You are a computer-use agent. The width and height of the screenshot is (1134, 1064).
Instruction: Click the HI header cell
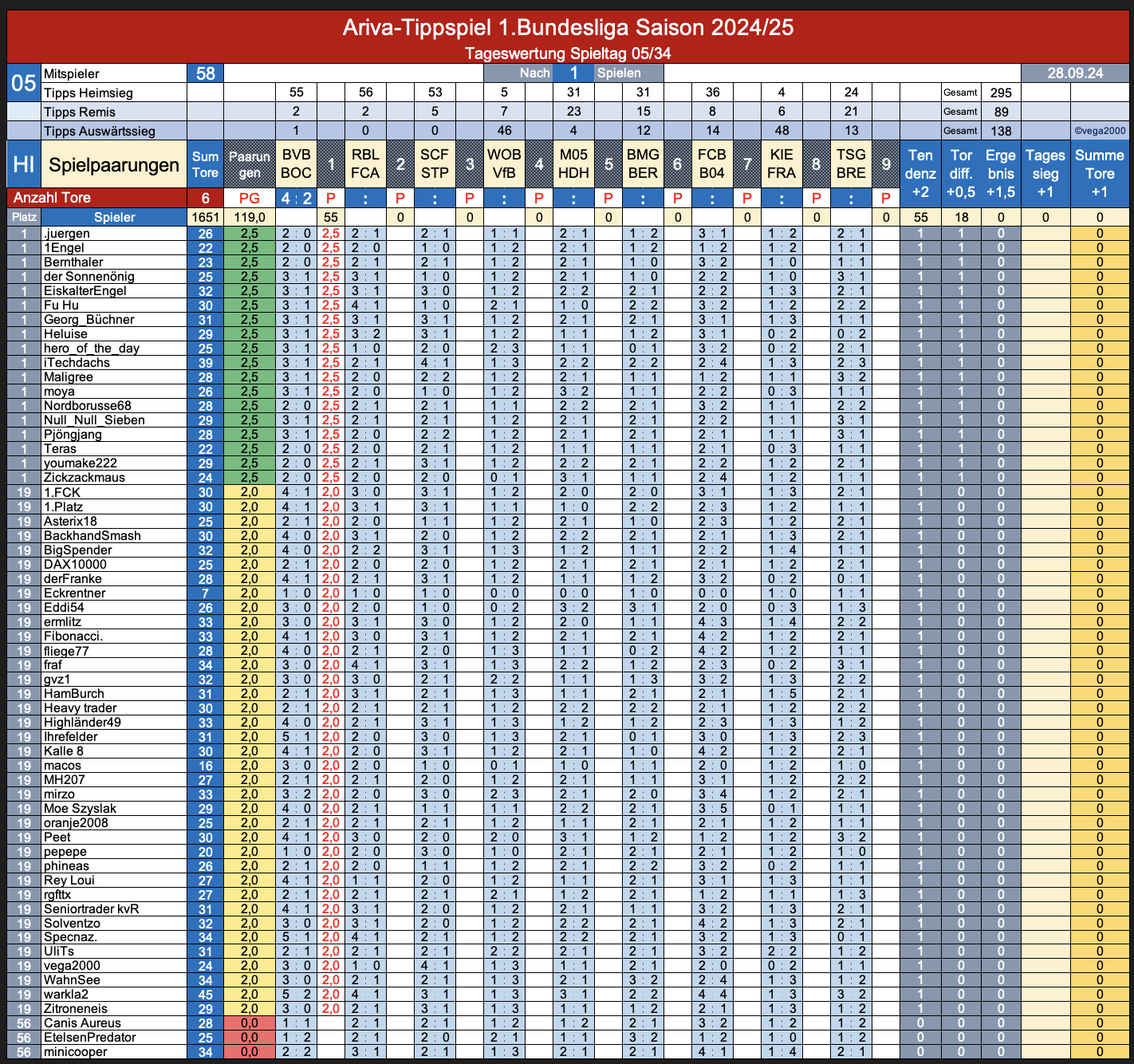coord(24,164)
